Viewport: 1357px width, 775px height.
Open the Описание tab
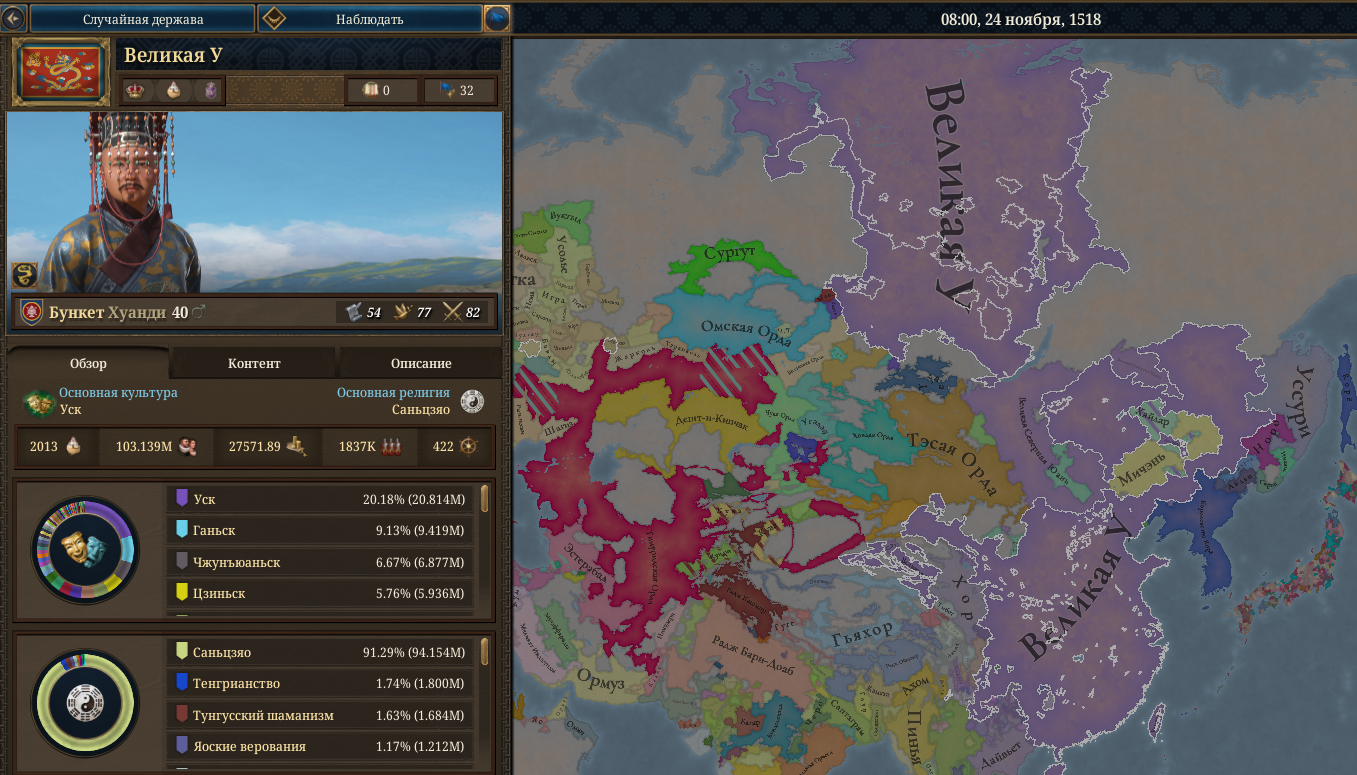click(420, 363)
